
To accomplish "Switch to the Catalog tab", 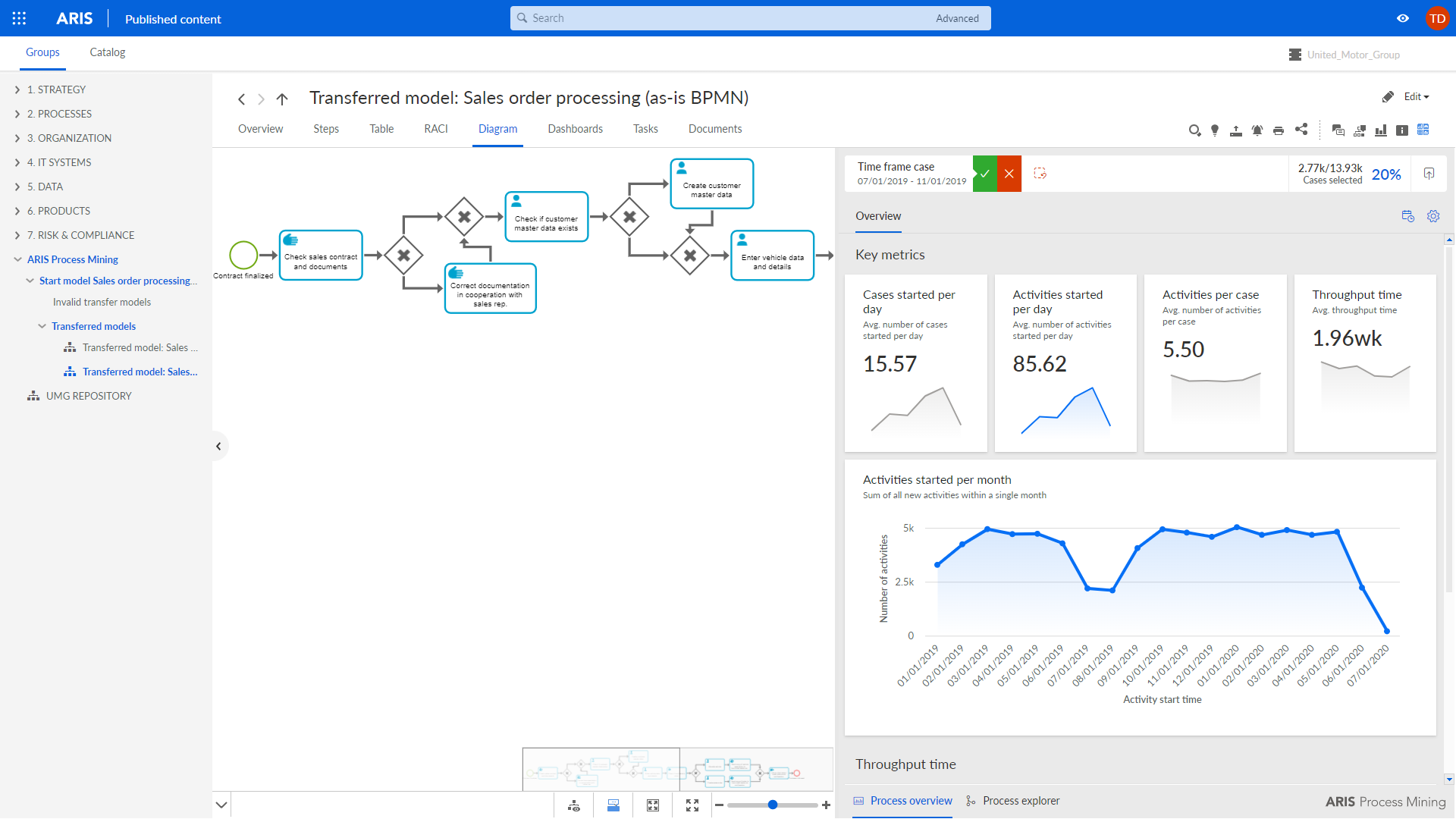I will point(107,52).
